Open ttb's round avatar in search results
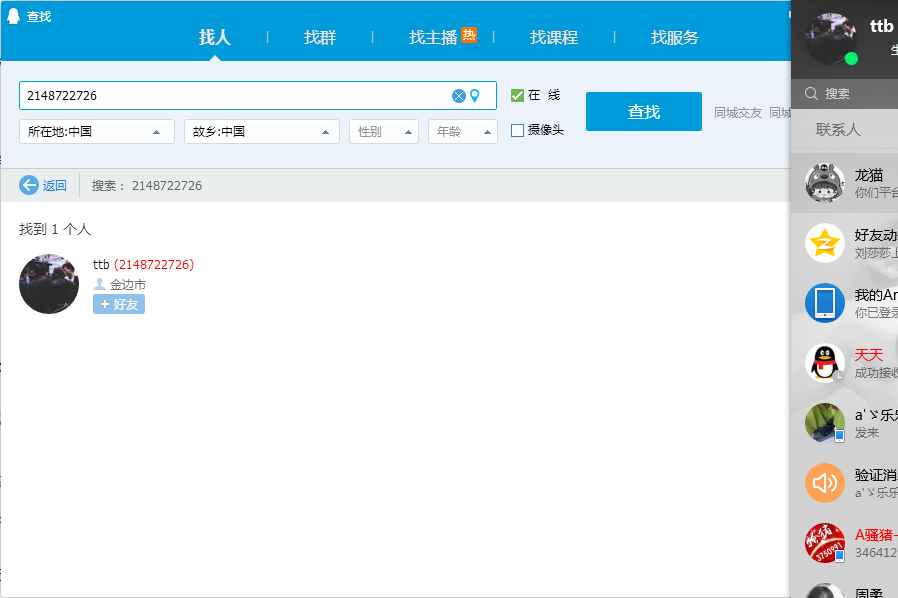 tap(49, 284)
